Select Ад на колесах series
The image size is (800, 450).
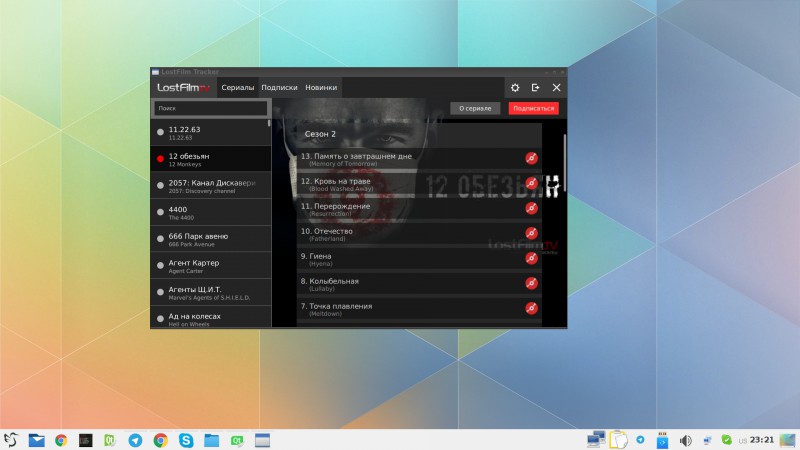(x=211, y=317)
